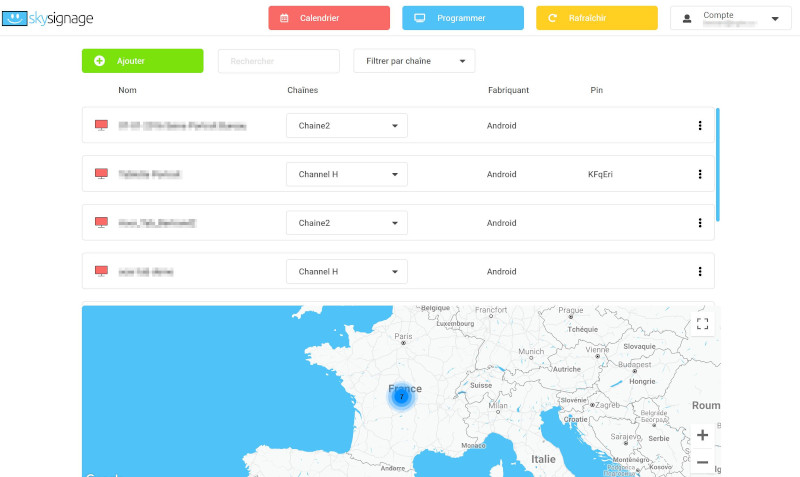
Task: Click the Ajouter button
Action: 142,61
